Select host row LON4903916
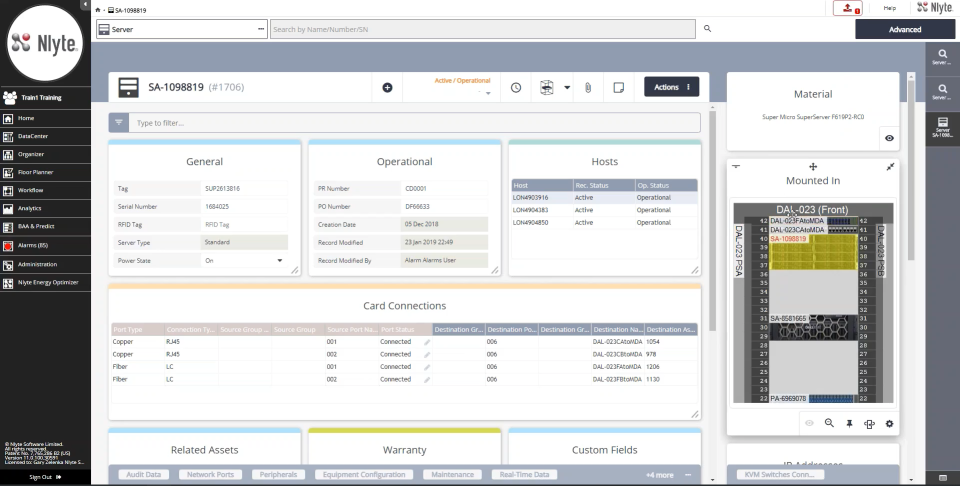The image size is (960, 486). pyautogui.click(x=604, y=198)
